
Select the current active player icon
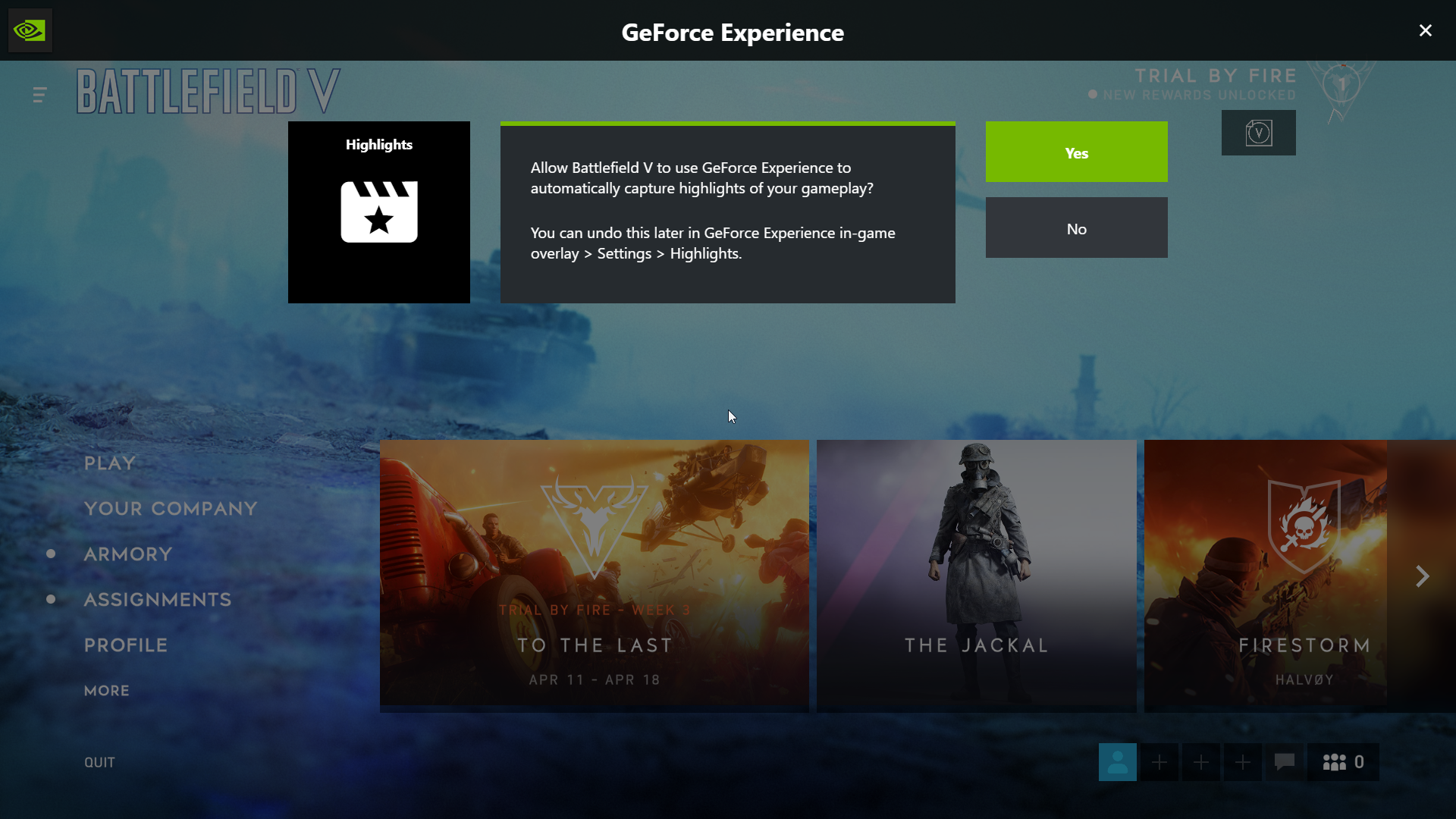tap(1117, 762)
